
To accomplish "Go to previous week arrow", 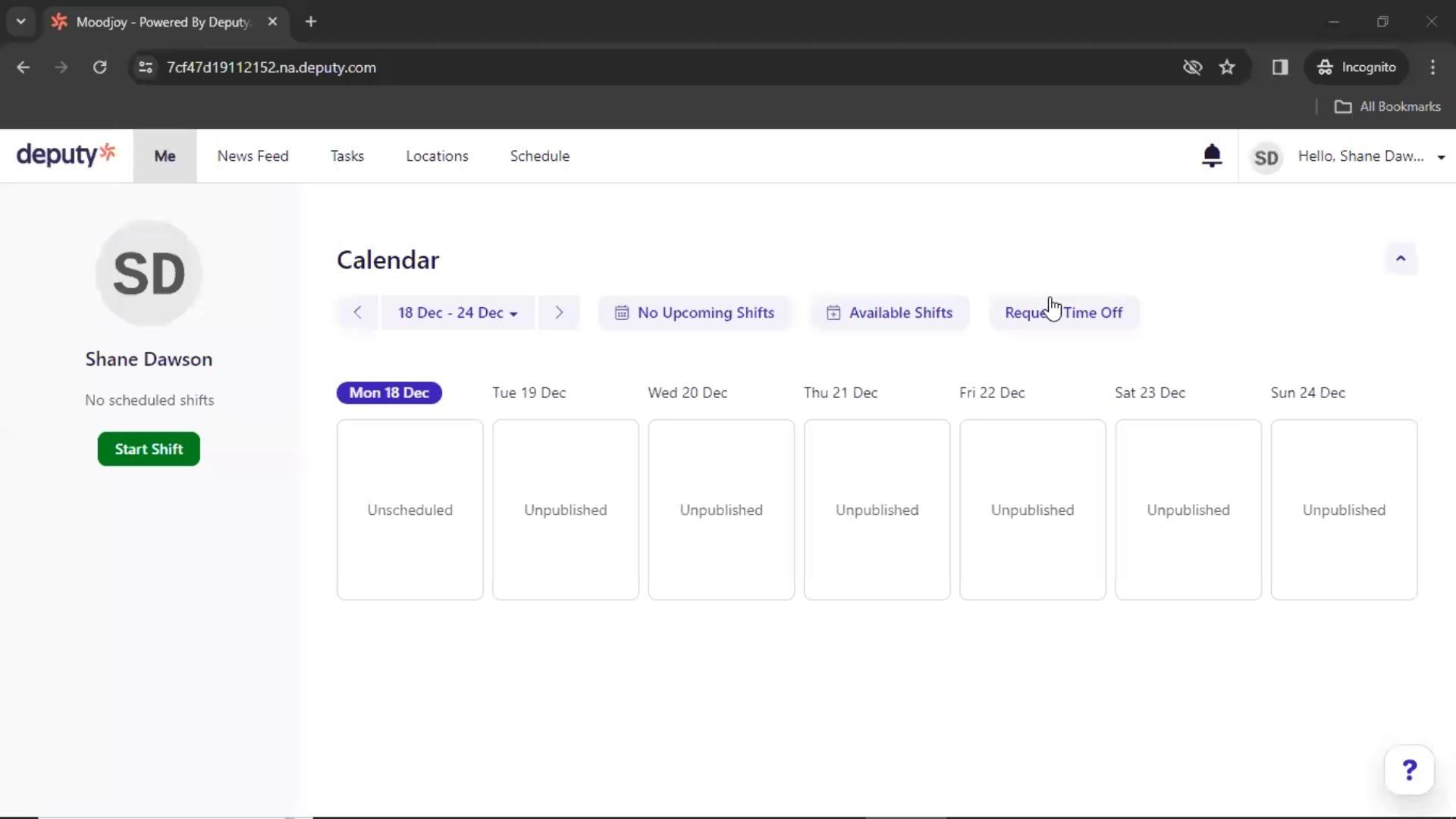I will pyautogui.click(x=357, y=312).
